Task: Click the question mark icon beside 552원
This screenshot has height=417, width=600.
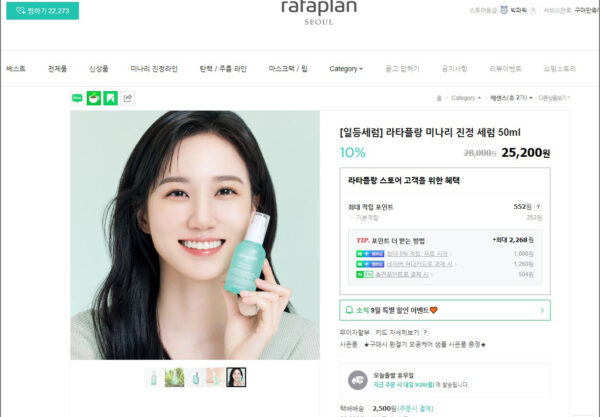Action: point(538,207)
